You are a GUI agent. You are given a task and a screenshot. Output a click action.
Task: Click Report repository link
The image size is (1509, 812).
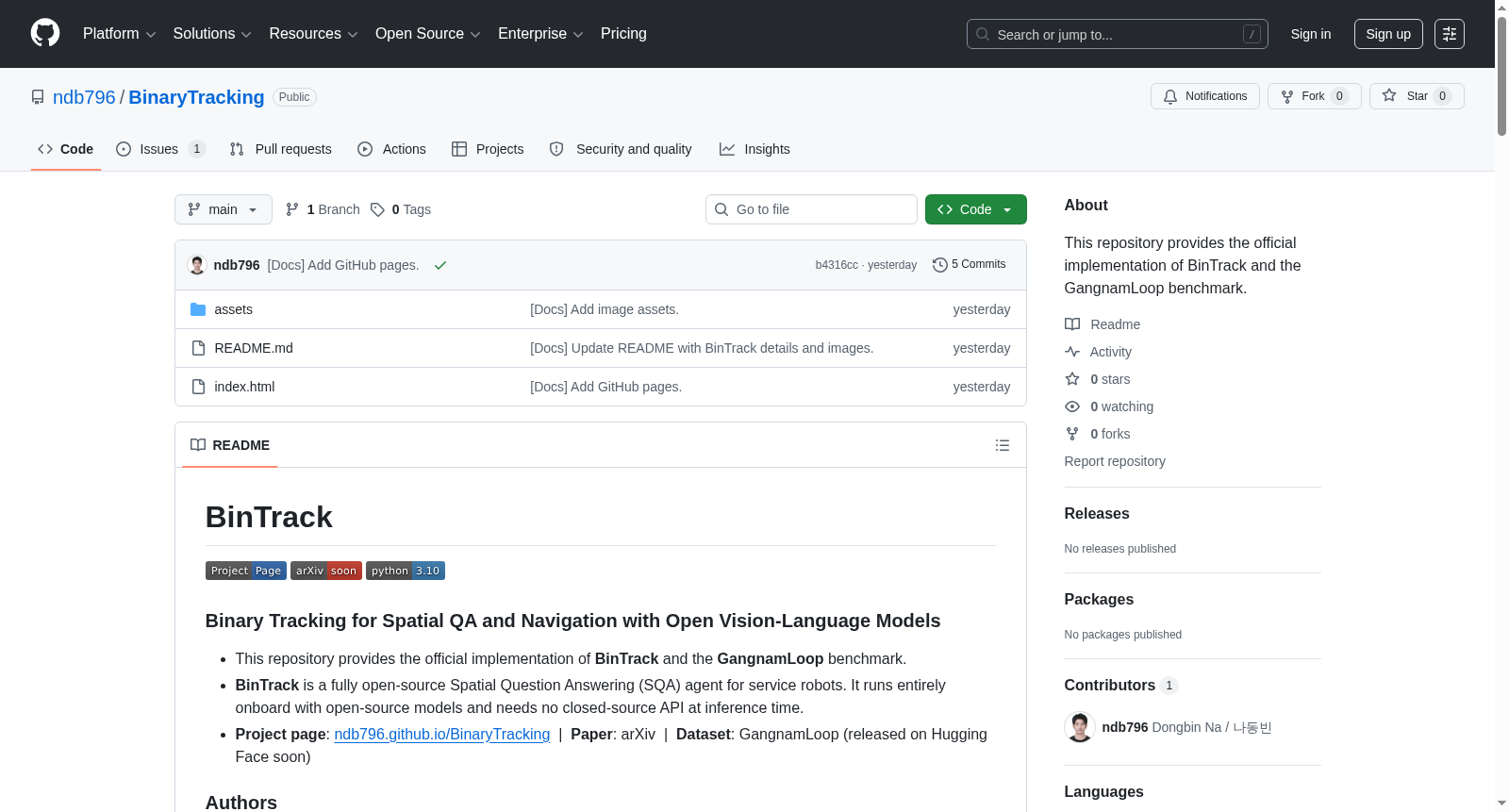coord(1115,461)
